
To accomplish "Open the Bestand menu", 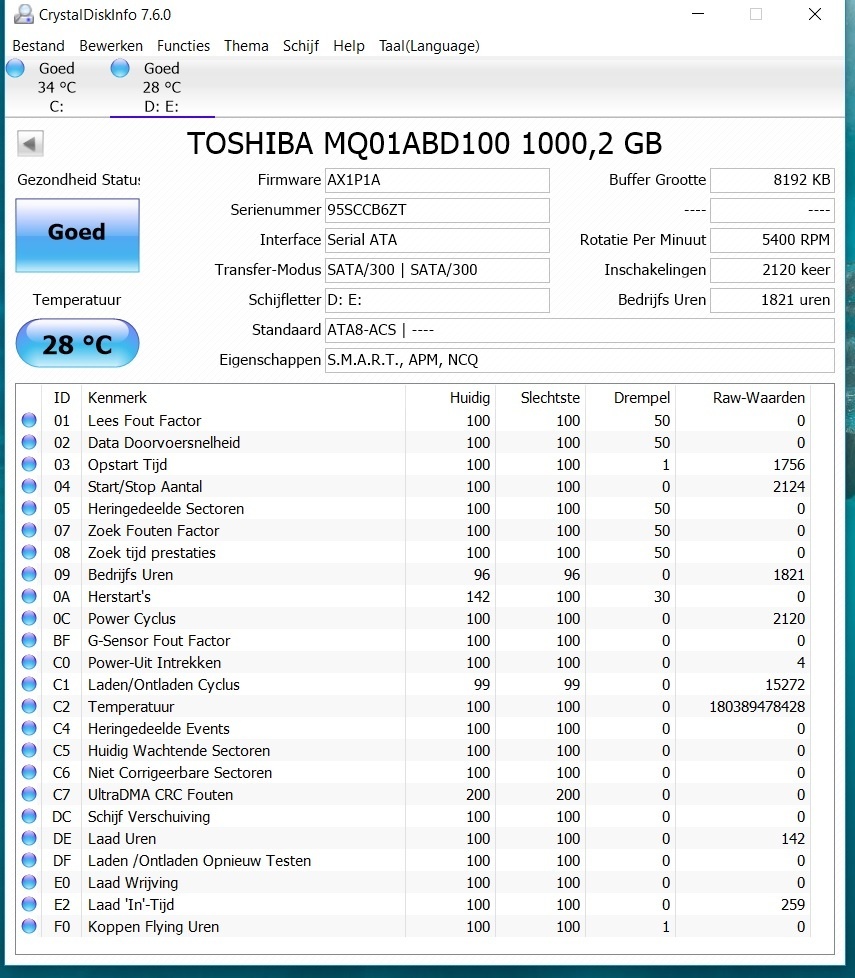I will pyautogui.click(x=39, y=46).
